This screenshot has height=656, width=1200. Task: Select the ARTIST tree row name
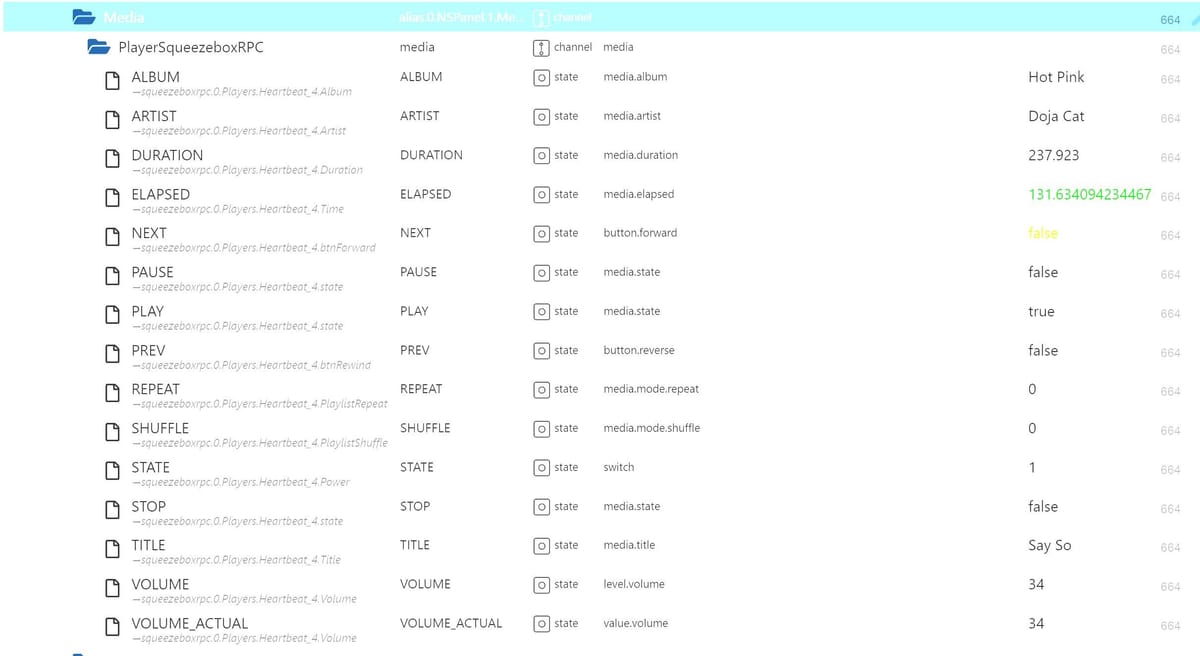154,116
